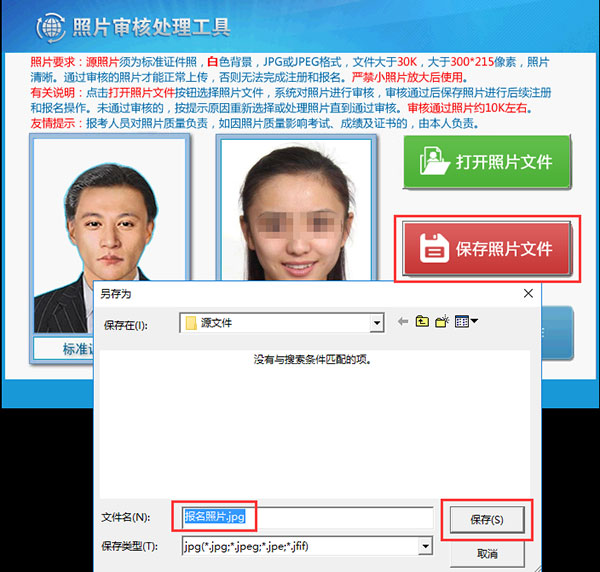600x572 pixels.
Task: Open the view menu icon dropdown
Action: pyautogui.click(x=466, y=321)
